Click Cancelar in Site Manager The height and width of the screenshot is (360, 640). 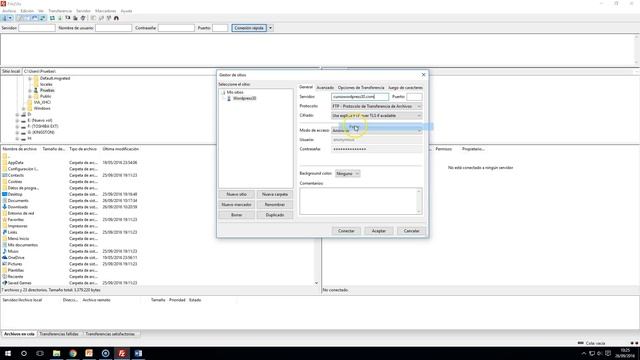[x=411, y=231]
